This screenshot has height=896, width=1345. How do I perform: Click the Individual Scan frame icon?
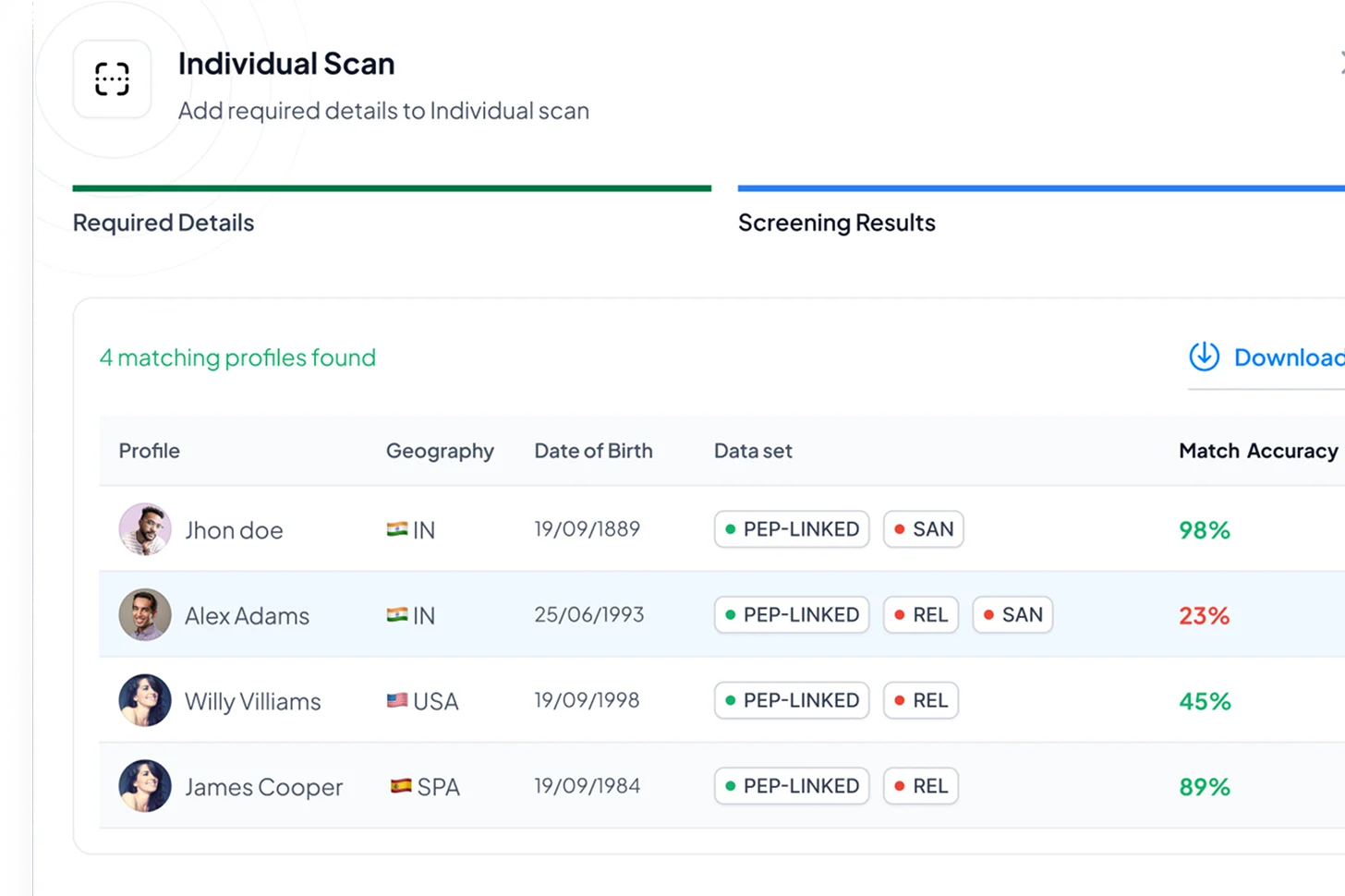[112, 79]
